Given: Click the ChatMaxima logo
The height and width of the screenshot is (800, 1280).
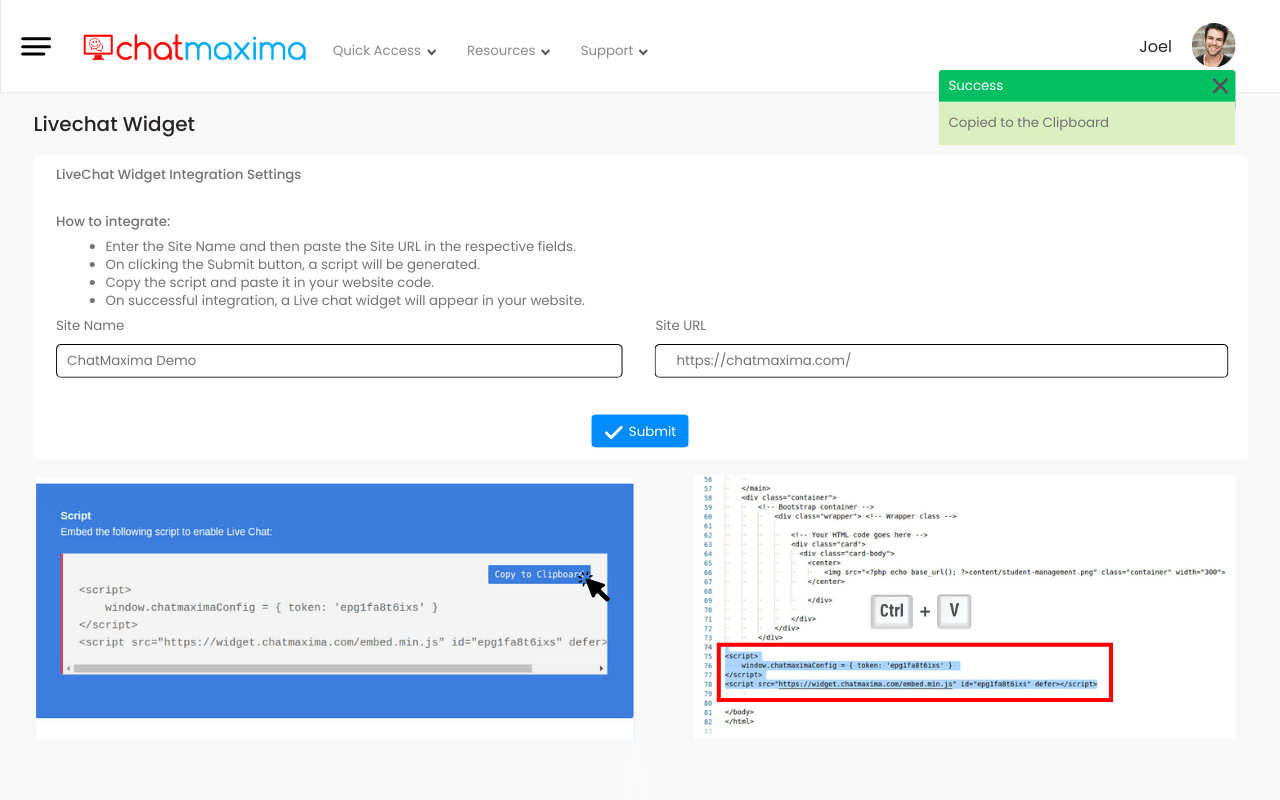Looking at the screenshot, I should coord(195,48).
